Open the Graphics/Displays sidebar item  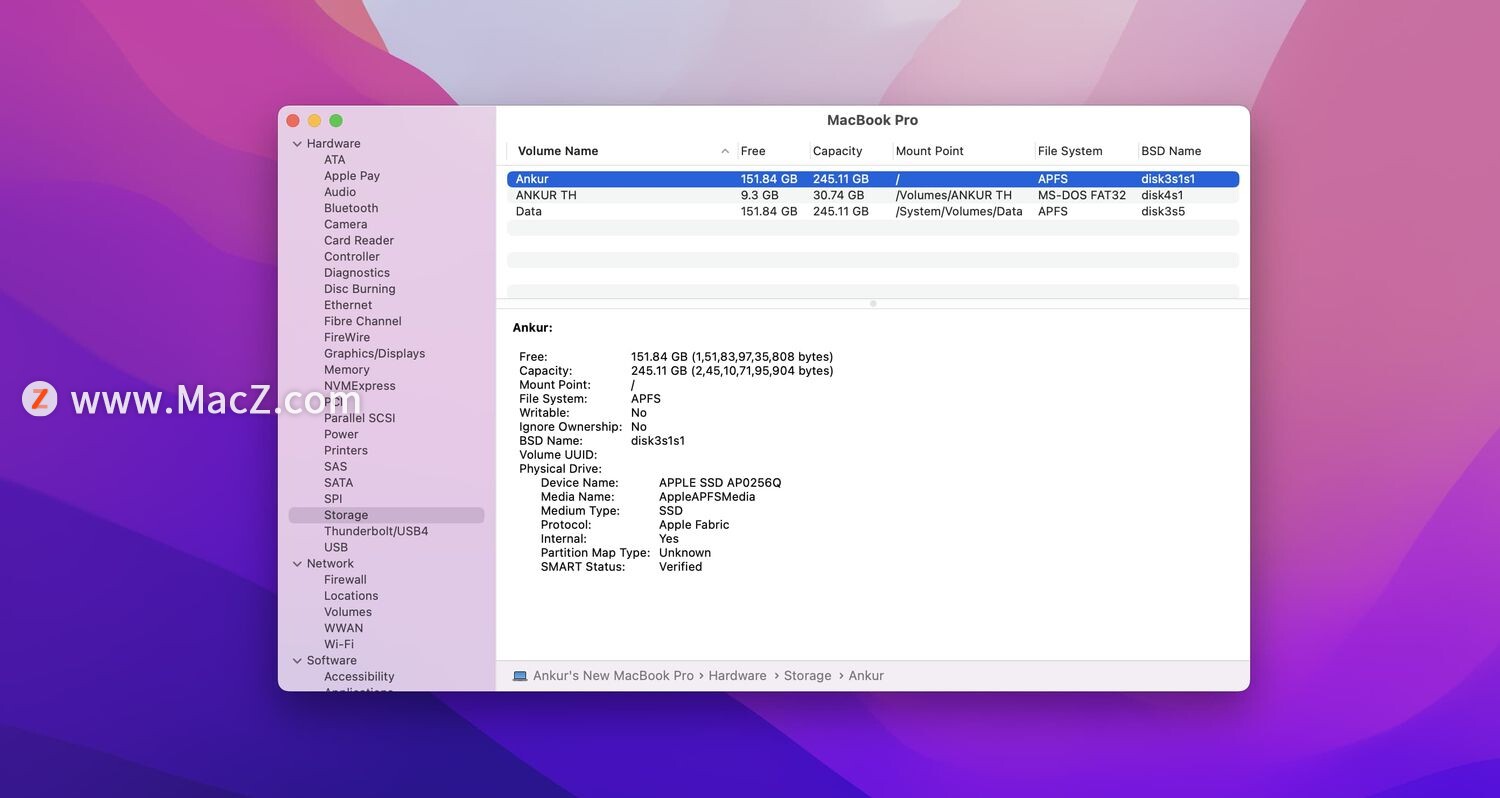374,353
